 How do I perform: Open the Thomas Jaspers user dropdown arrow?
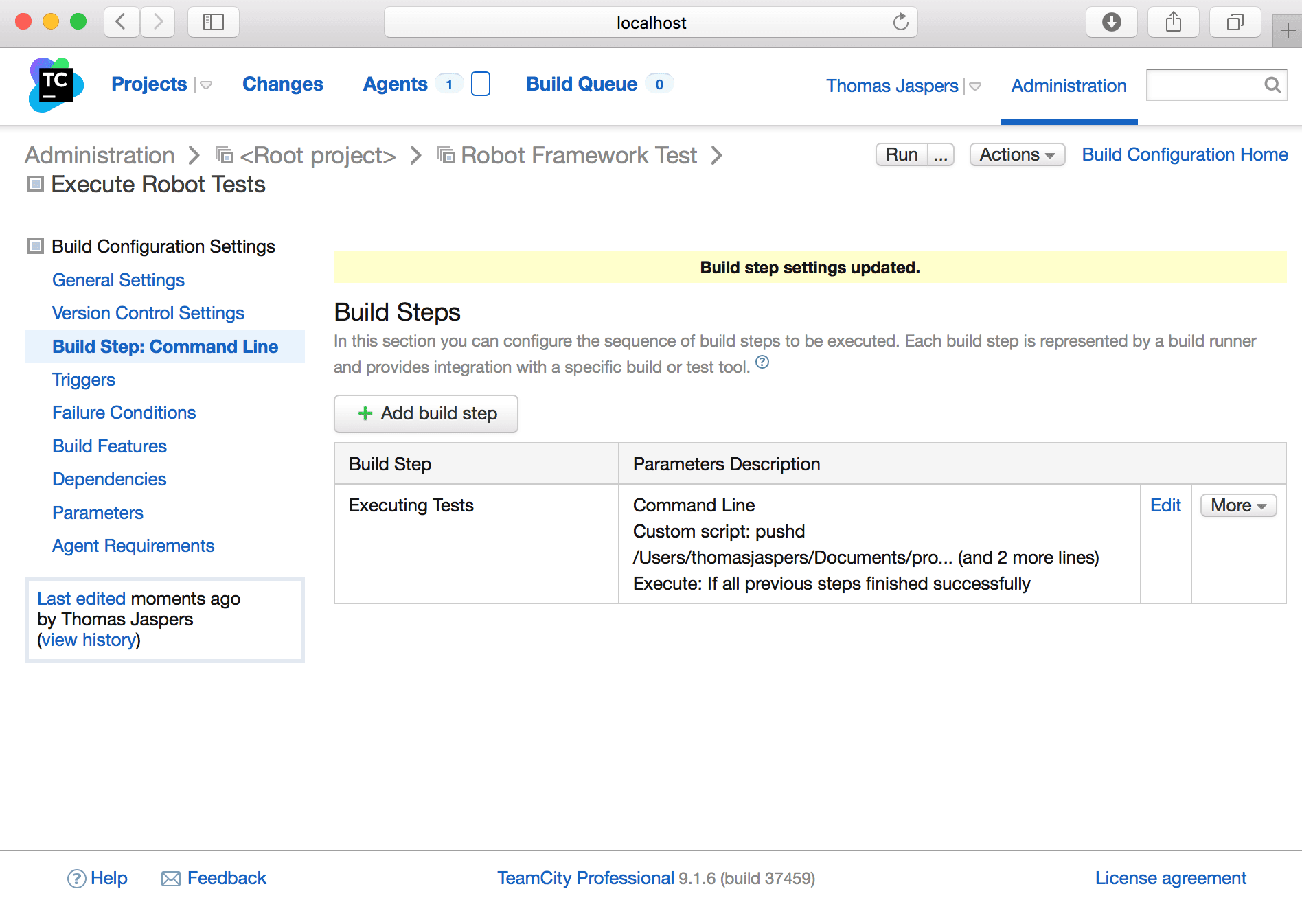click(x=975, y=86)
